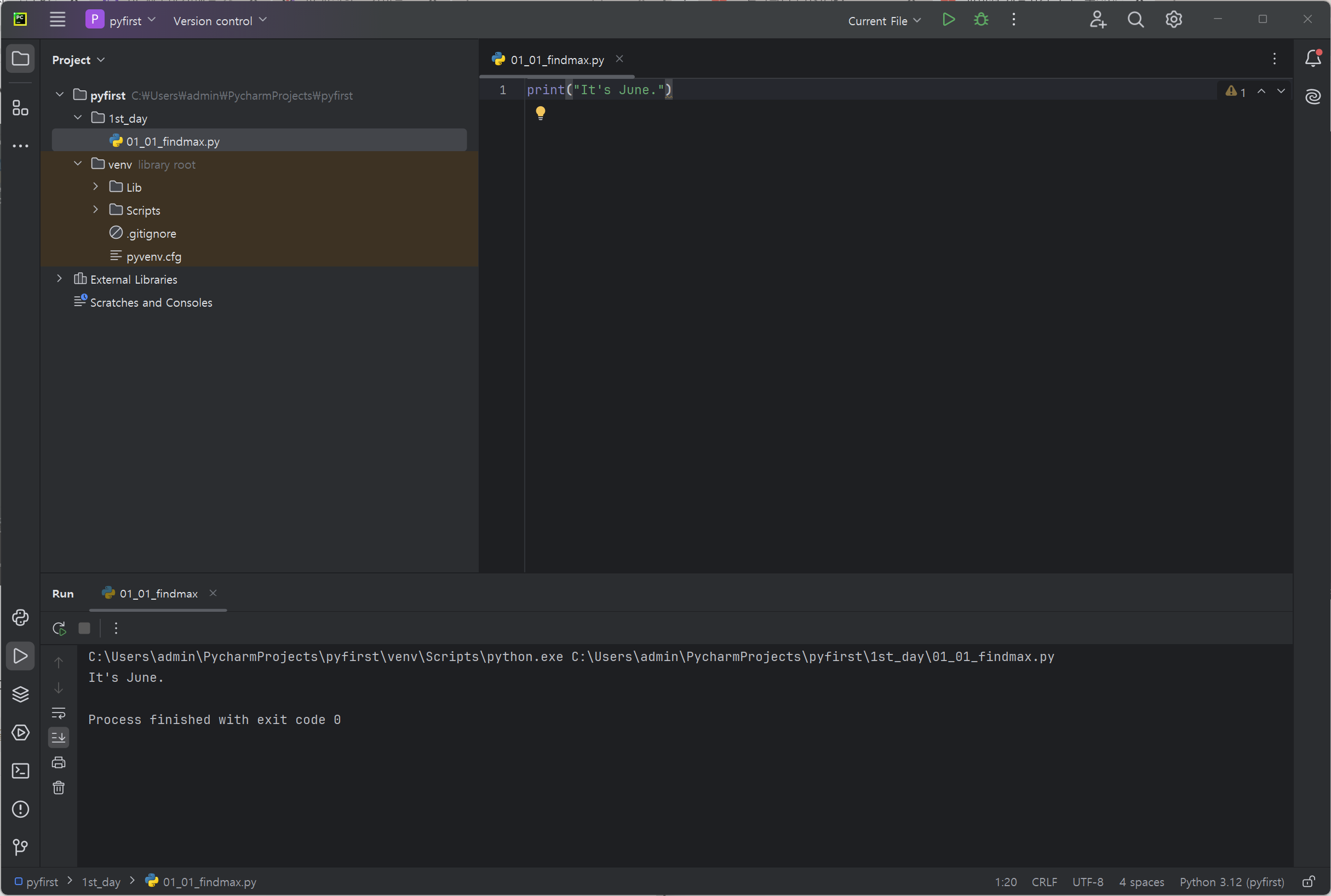This screenshot has width=1331, height=896.
Task: Open the AI Assistant spiral icon
Action: click(x=1313, y=96)
